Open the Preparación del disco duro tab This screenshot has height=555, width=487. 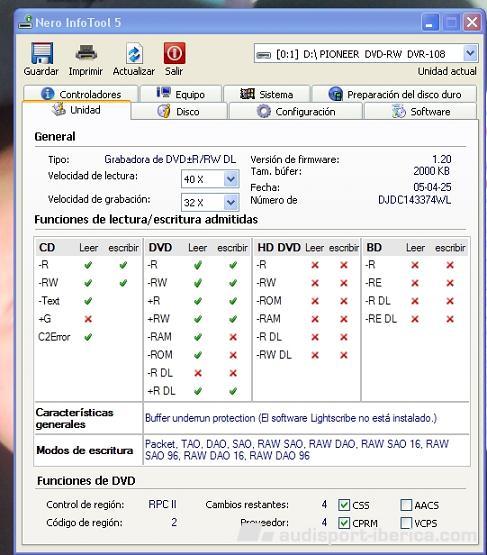point(394,94)
